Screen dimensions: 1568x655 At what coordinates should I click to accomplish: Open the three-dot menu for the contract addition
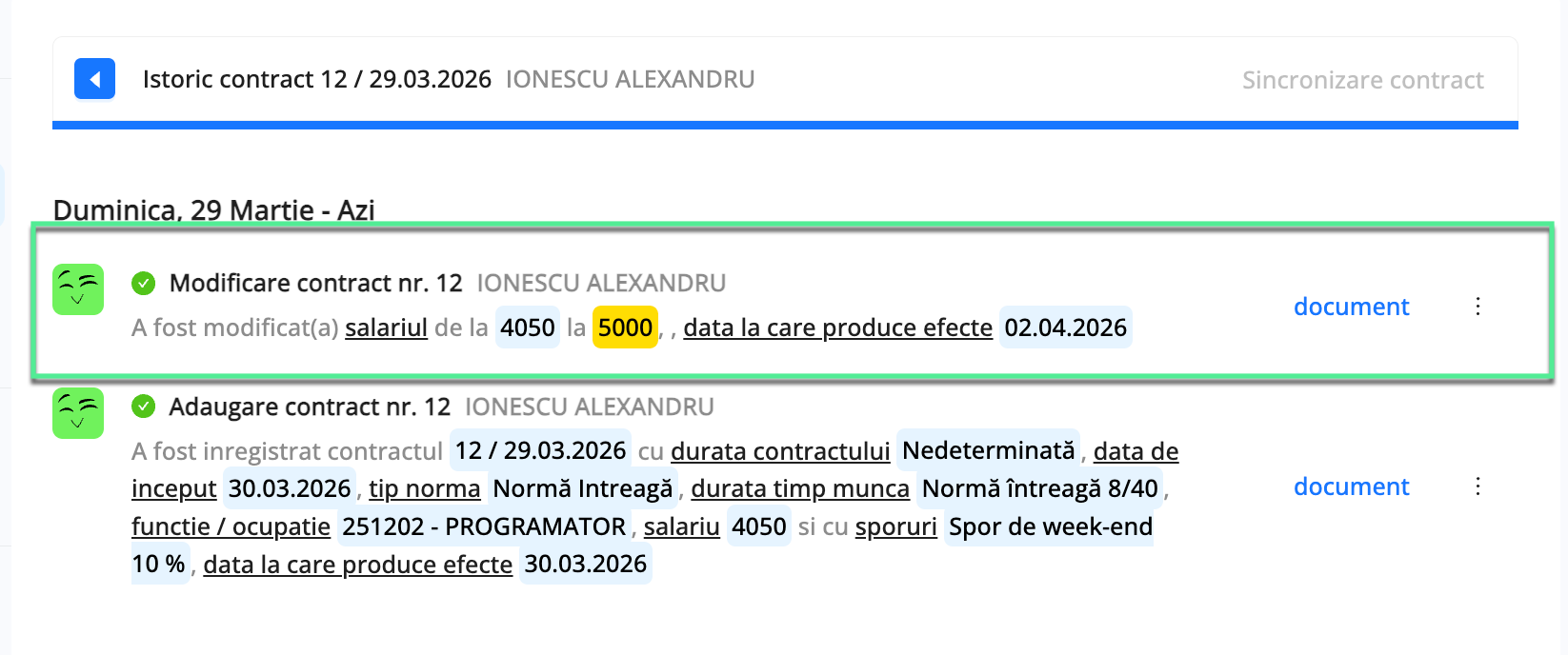point(1478,486)
